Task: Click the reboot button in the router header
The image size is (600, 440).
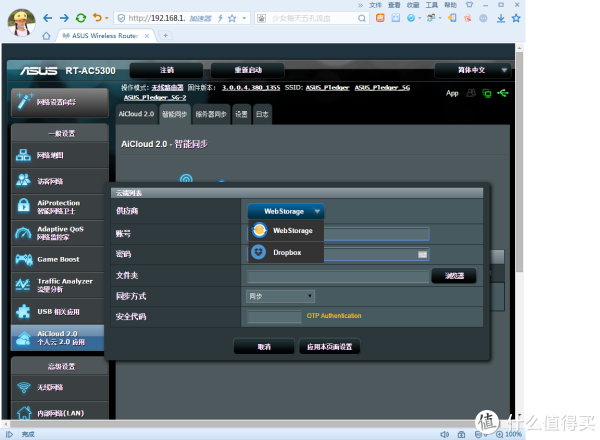Action: tap(248, 70)
